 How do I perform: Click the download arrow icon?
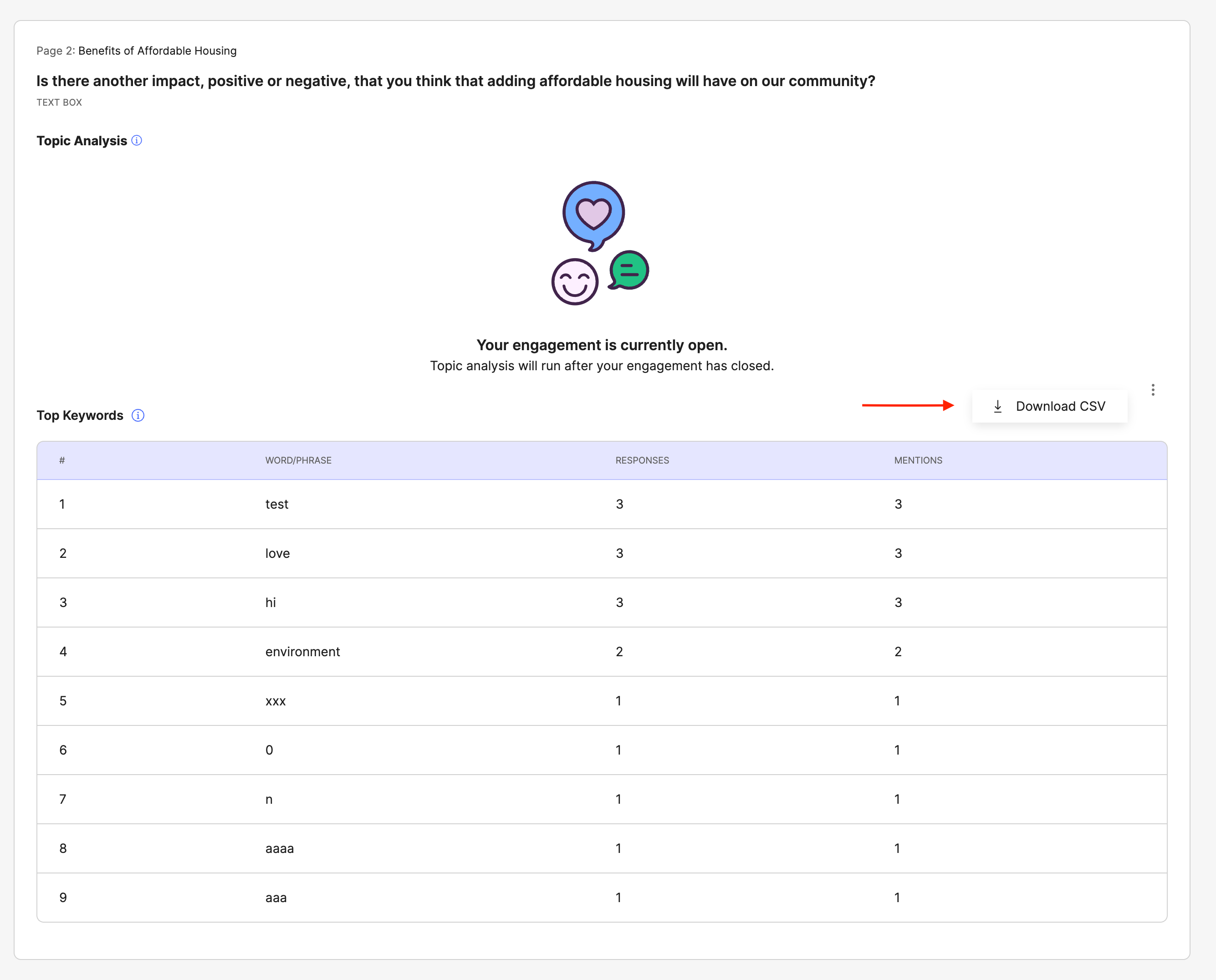997,407
